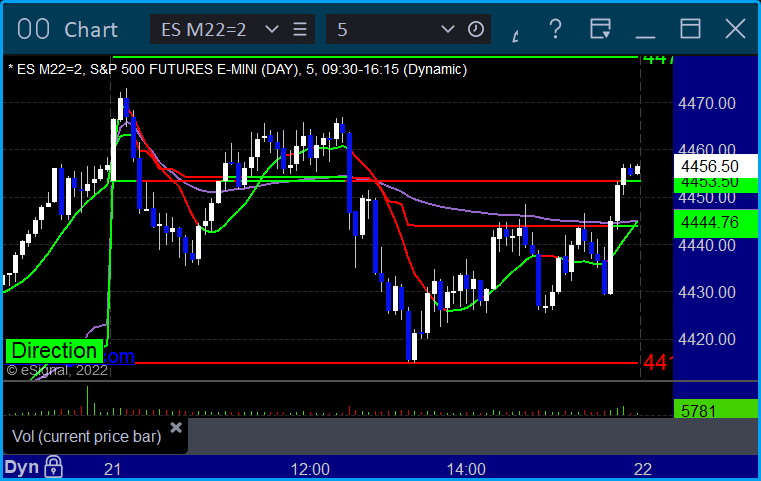
Task: Click the 4444.76 moving average label
Action: (715, 223)
